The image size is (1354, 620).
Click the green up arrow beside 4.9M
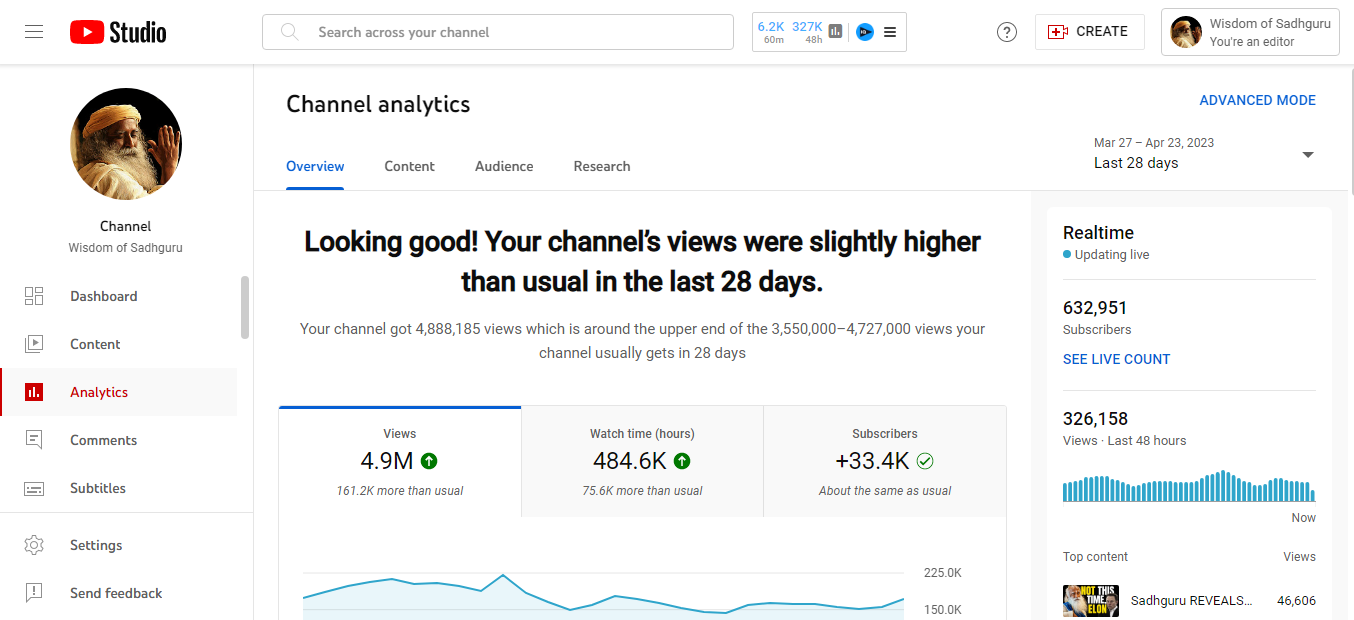pyautogui.click(x=429, y=461)
